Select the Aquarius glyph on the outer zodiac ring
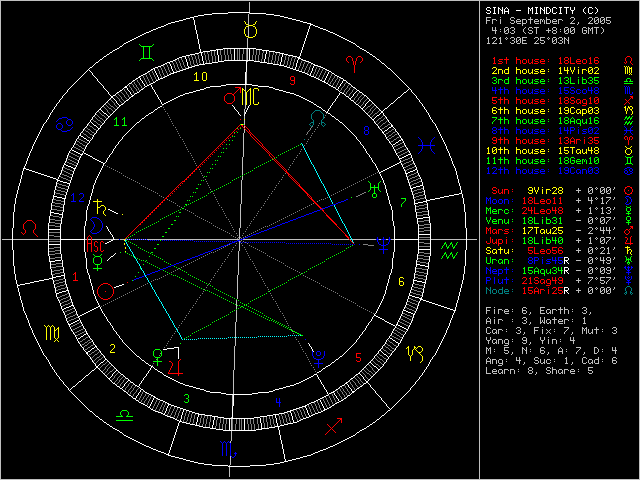640x480 pixels. (449, 251)
